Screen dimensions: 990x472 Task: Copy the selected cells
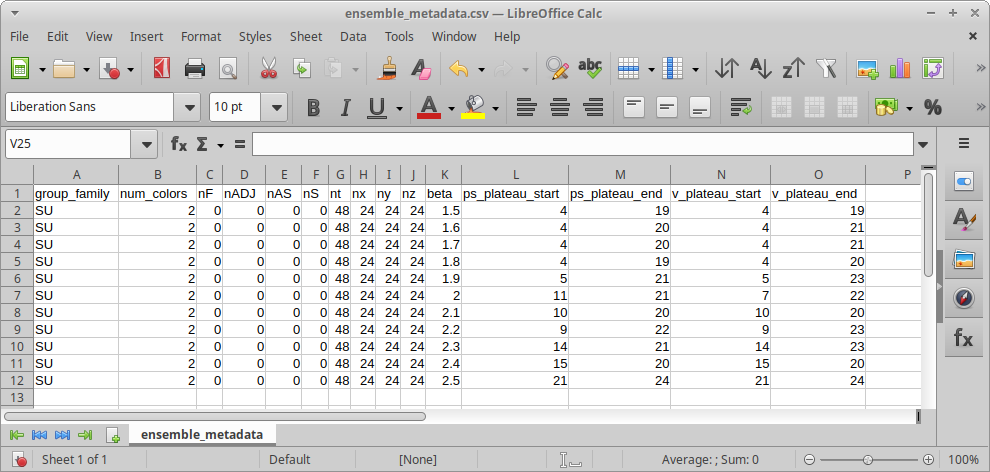302,68
